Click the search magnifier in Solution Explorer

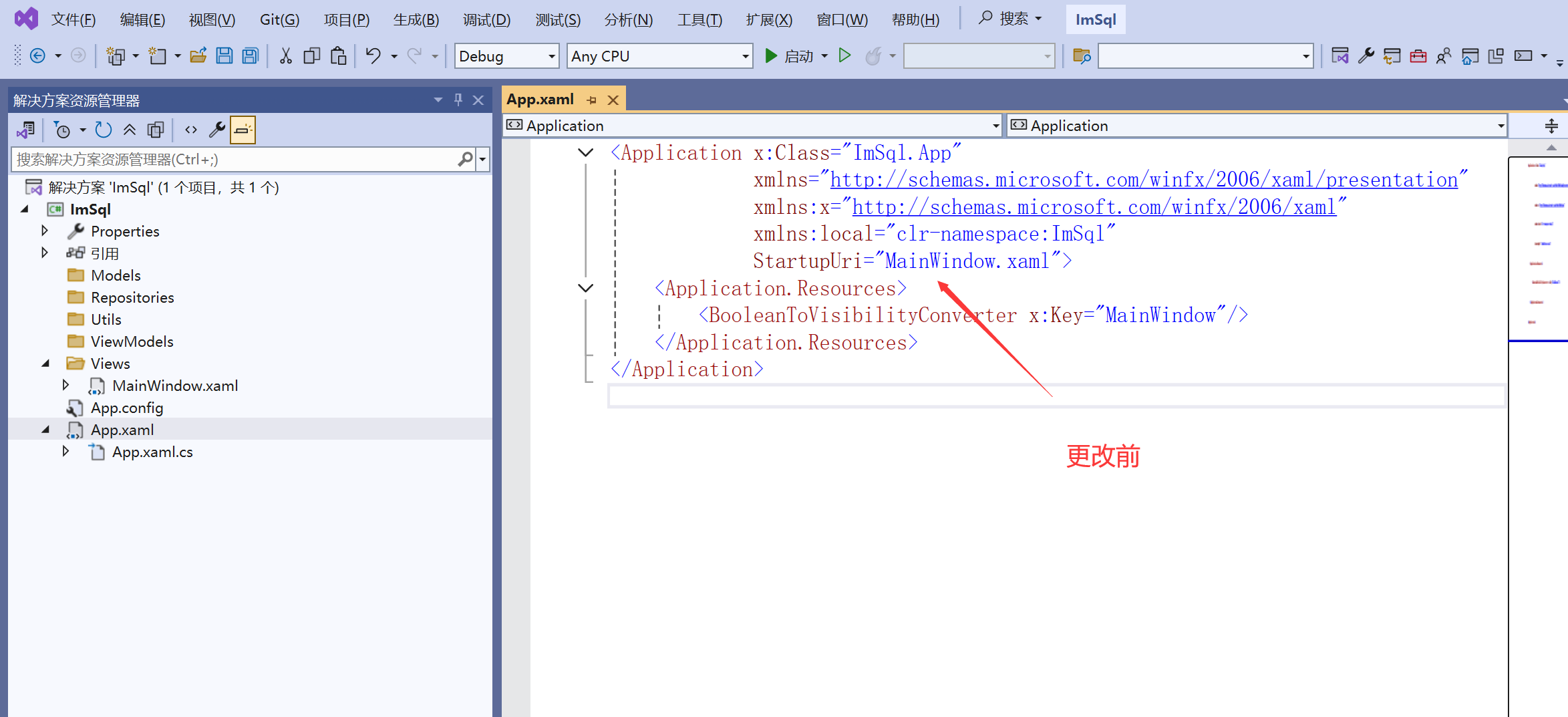point(465,159)
